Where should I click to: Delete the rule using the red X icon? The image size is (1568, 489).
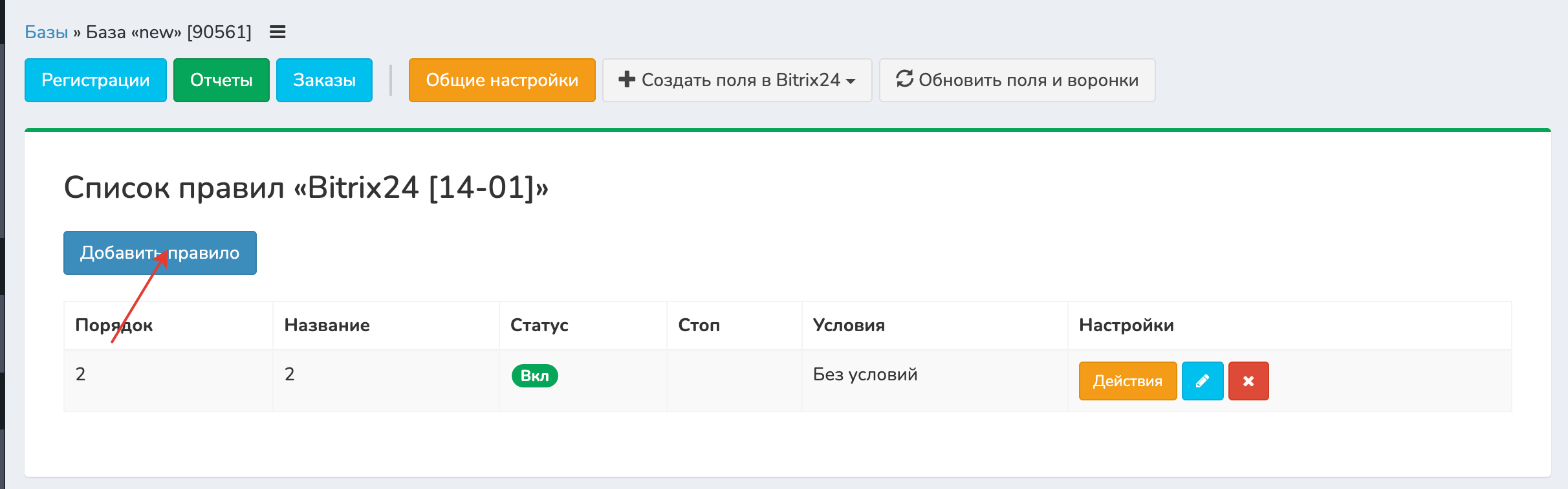click(x=1248, y=381)
